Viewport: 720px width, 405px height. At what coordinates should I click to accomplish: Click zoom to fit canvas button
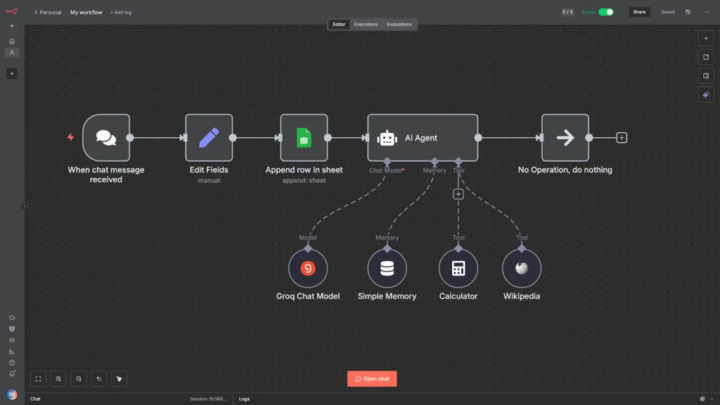pyautogui.click(x=38, y=379)
